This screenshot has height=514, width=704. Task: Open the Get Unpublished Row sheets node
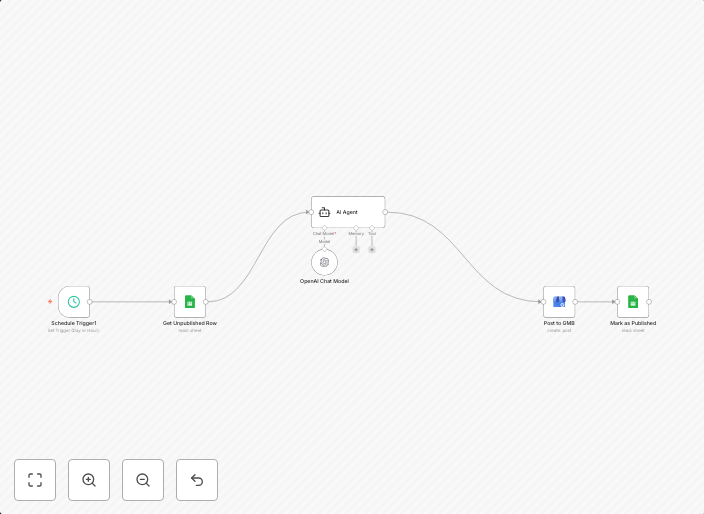pos(190,302)
